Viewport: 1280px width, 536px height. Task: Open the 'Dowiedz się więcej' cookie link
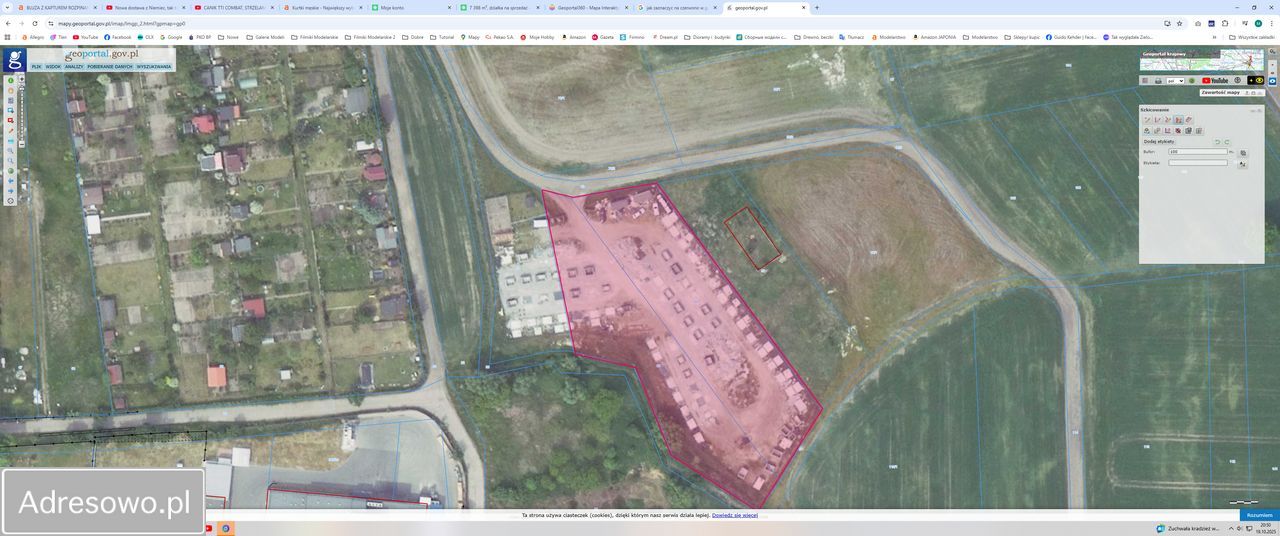click(x=735, y=515)
